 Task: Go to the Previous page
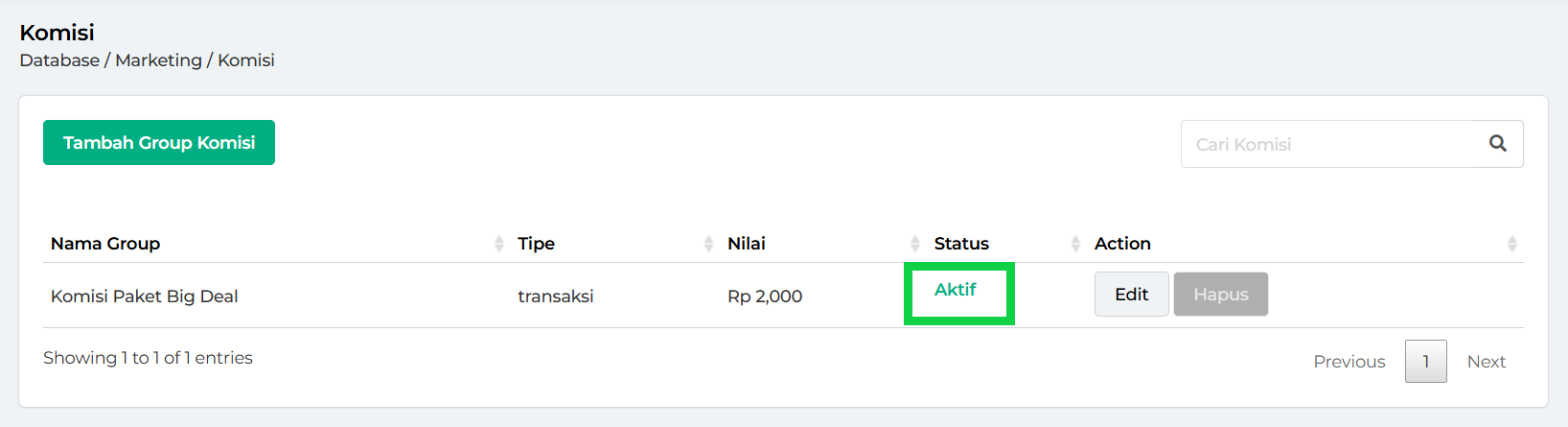tap(1349, 362)
